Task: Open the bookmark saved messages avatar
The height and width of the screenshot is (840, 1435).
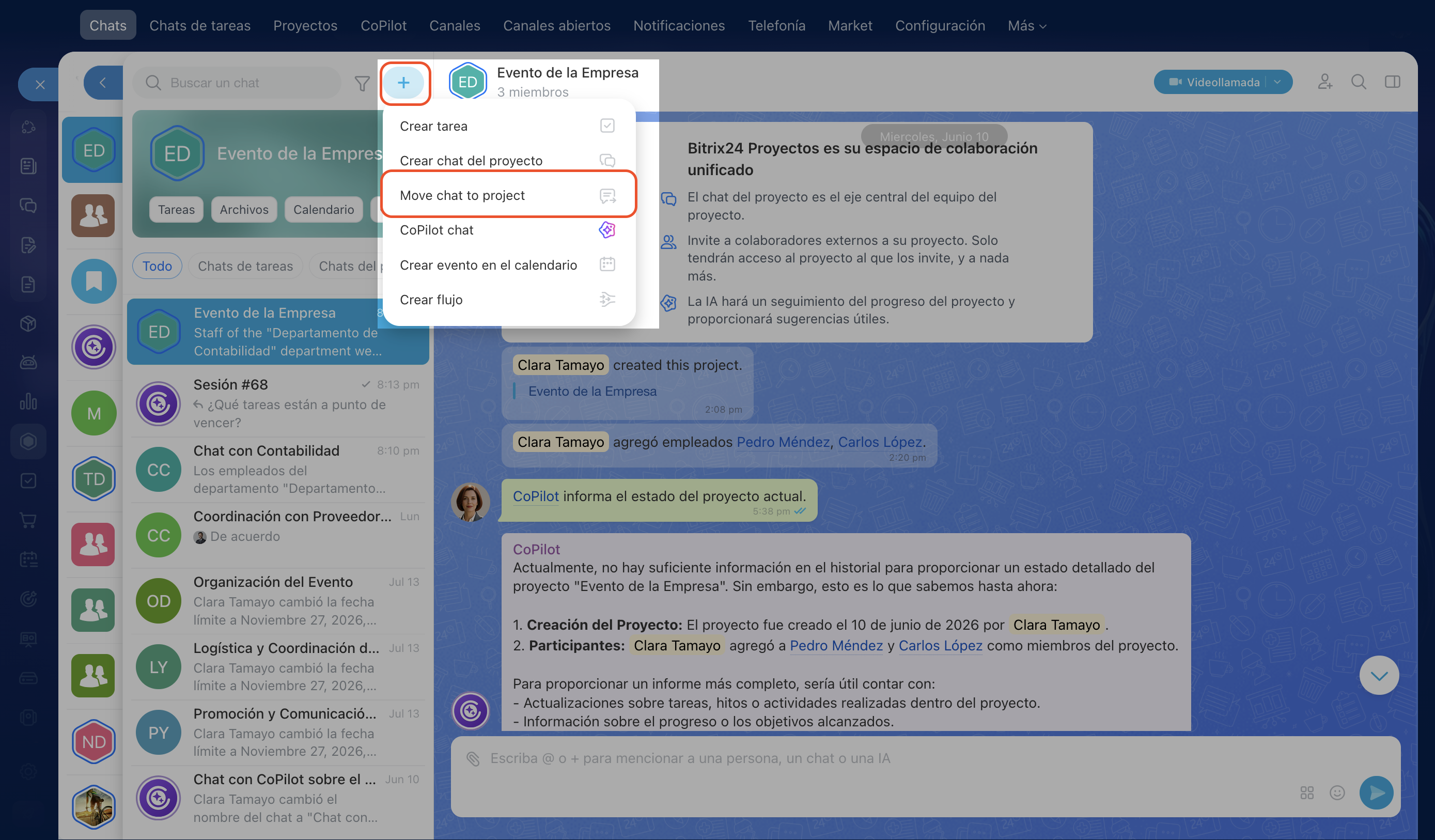Action: 94,281
